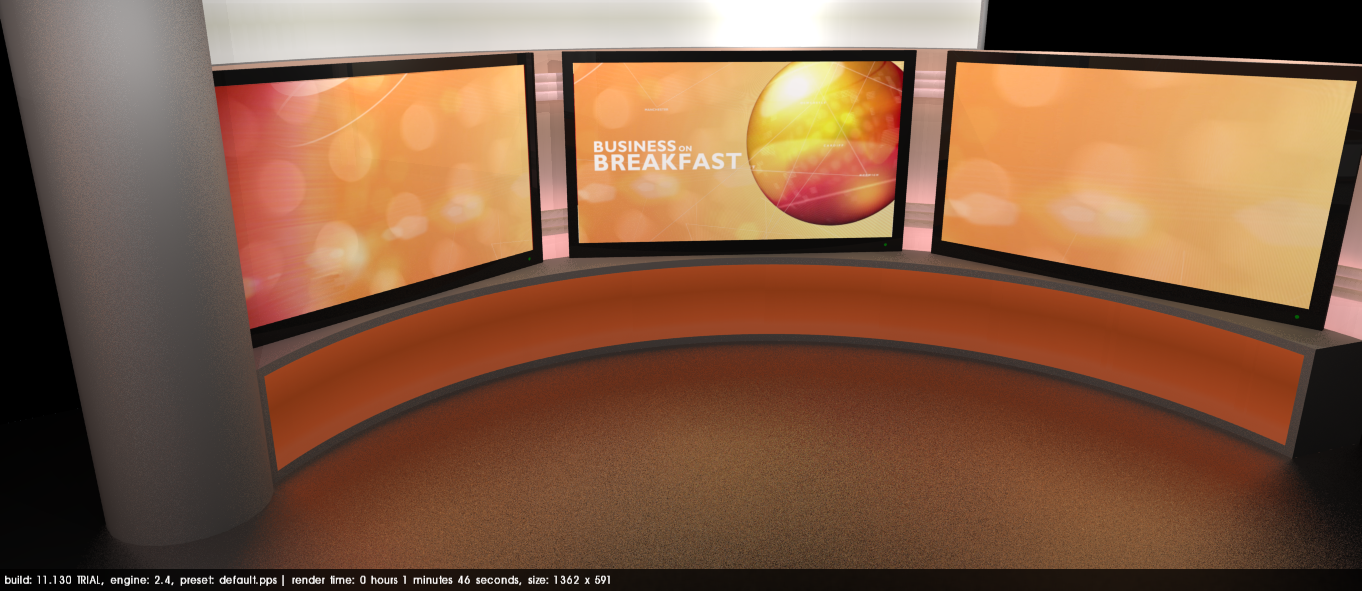Click the green power LED on left monitor

click(x=529, y=258)
